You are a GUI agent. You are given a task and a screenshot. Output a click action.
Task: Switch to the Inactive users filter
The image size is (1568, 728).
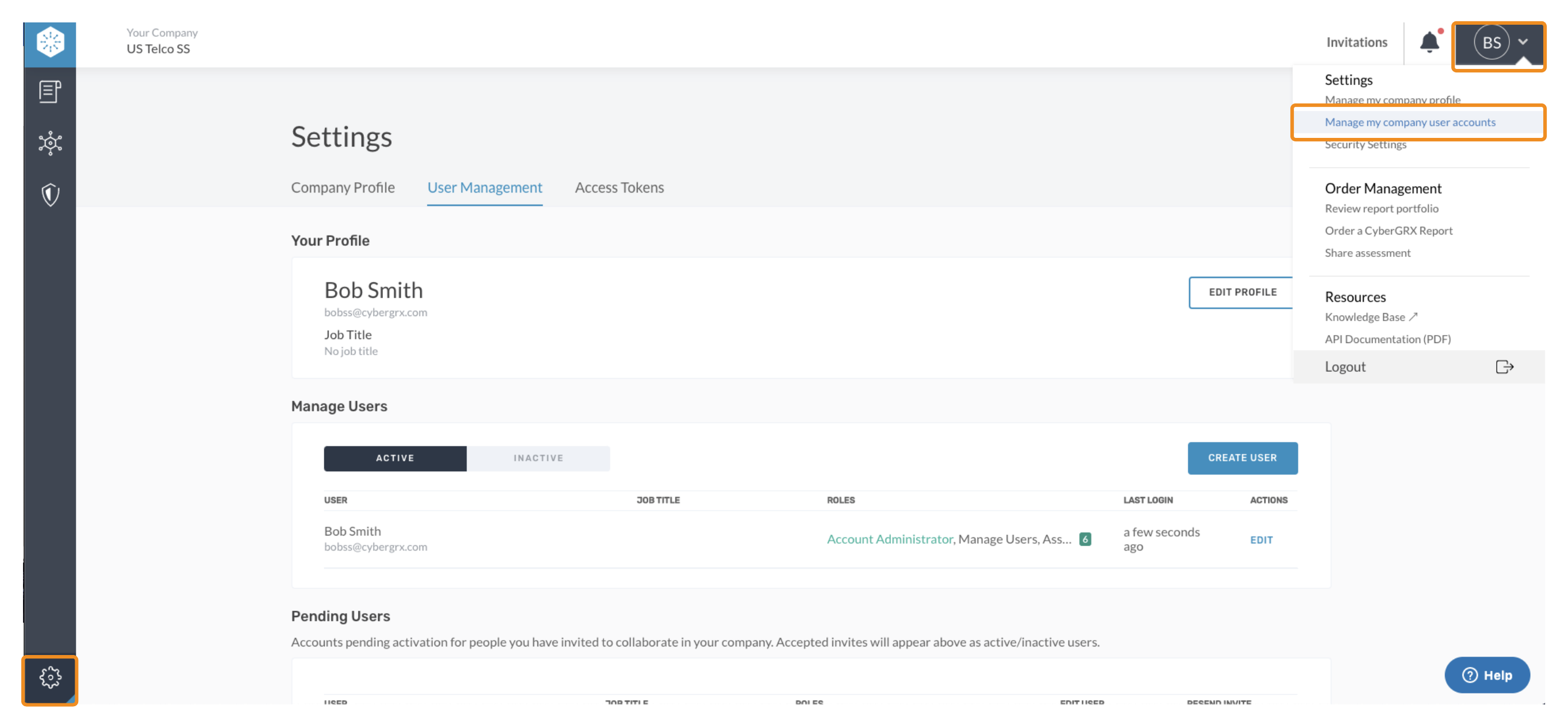pos(538,458)
